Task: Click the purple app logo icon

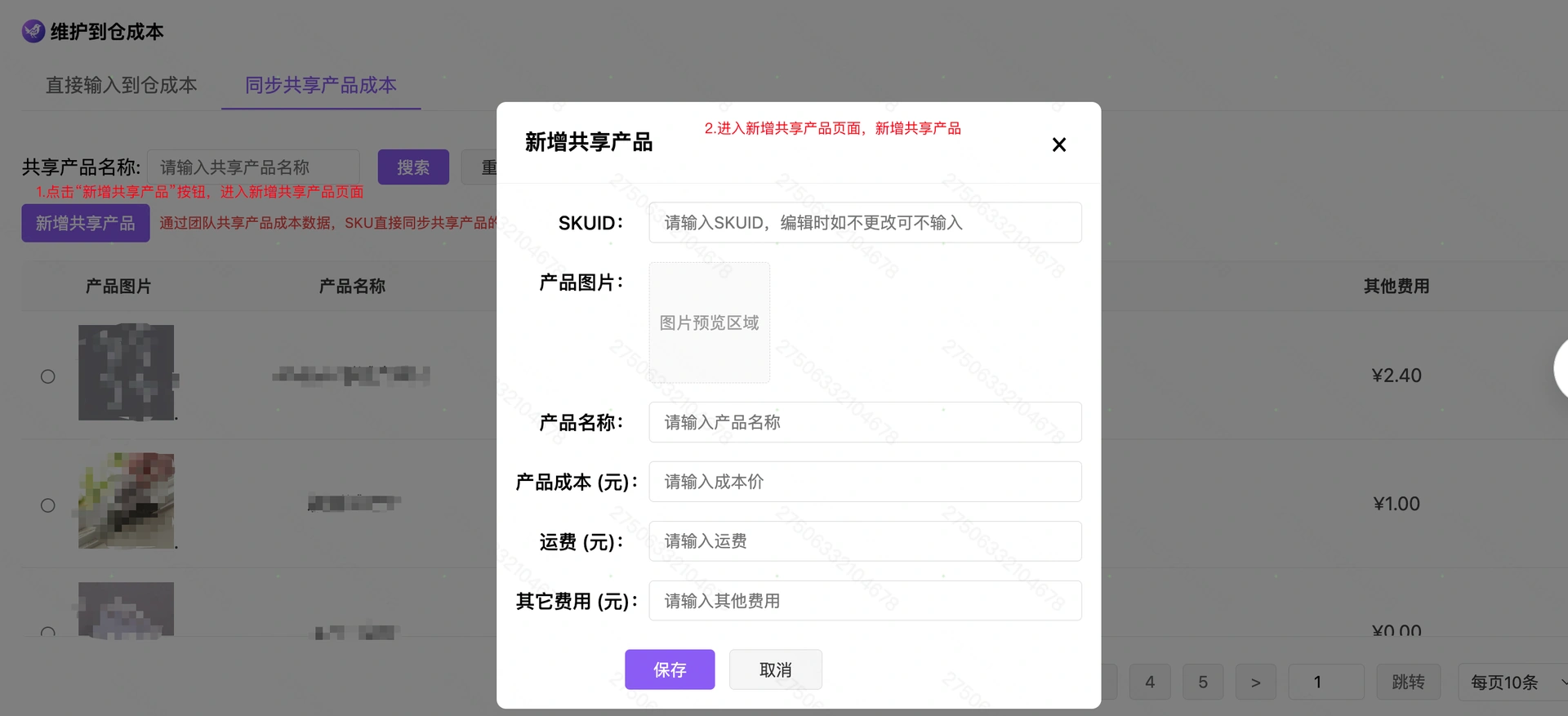Action: pyautogui.click(x=33, y=31)
